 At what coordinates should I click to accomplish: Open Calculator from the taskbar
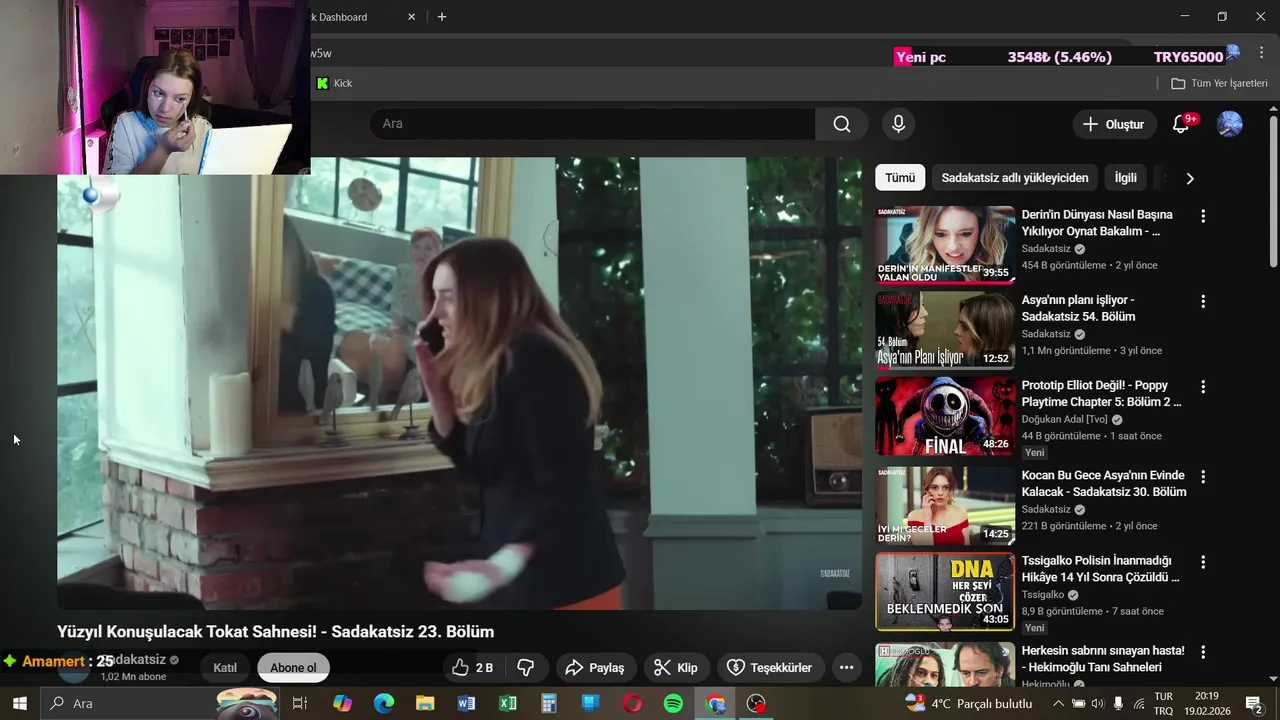(x=549, y=703)
